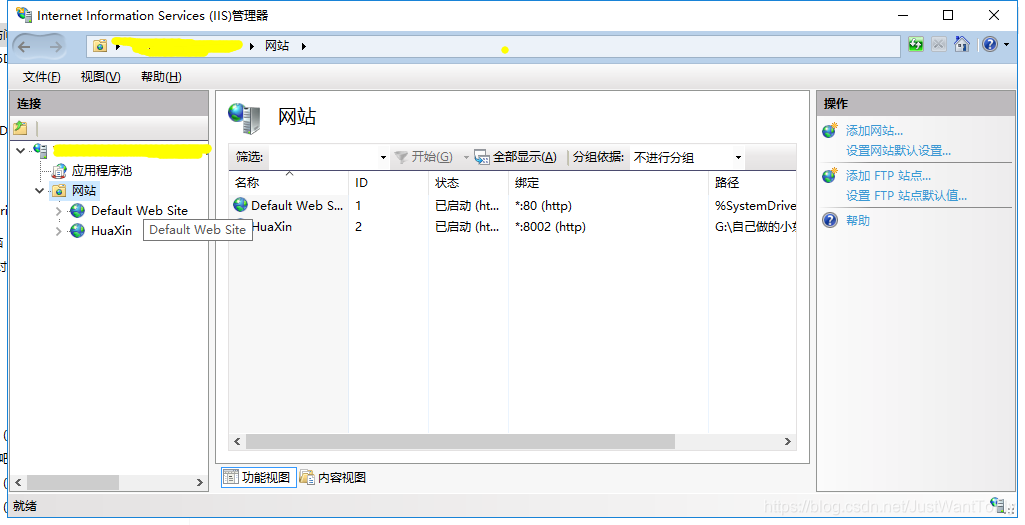Click the connect icon in the 连接 panel toolbar

point(20,128)
